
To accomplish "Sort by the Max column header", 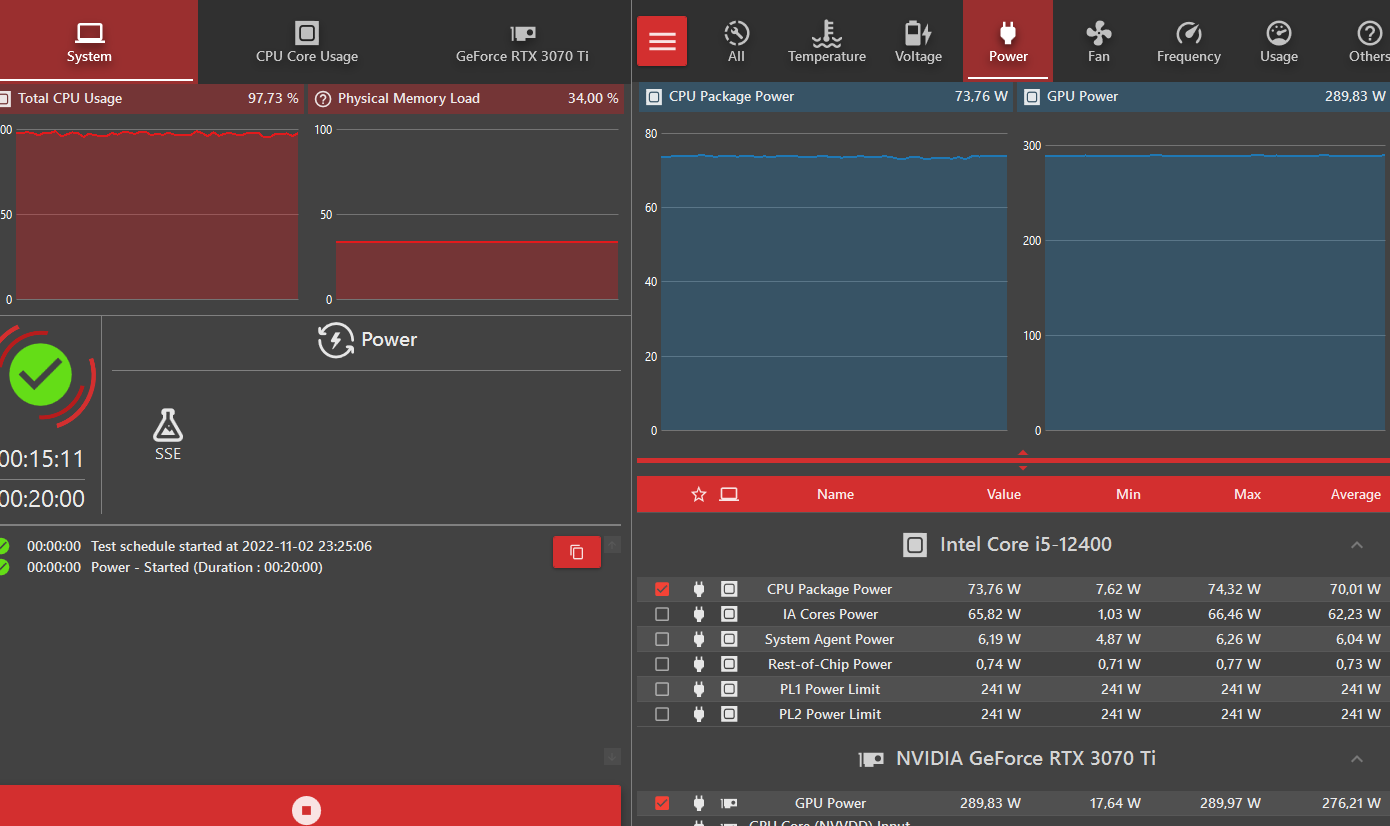I will (1248, 494).
